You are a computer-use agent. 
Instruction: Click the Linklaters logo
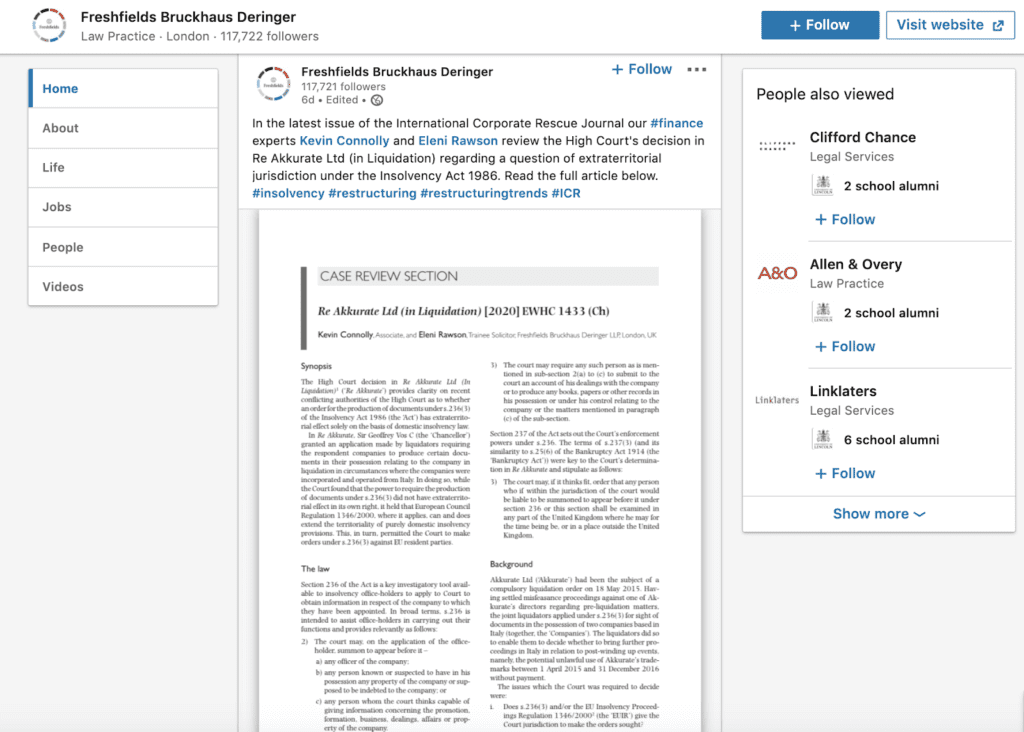point(777,400)
